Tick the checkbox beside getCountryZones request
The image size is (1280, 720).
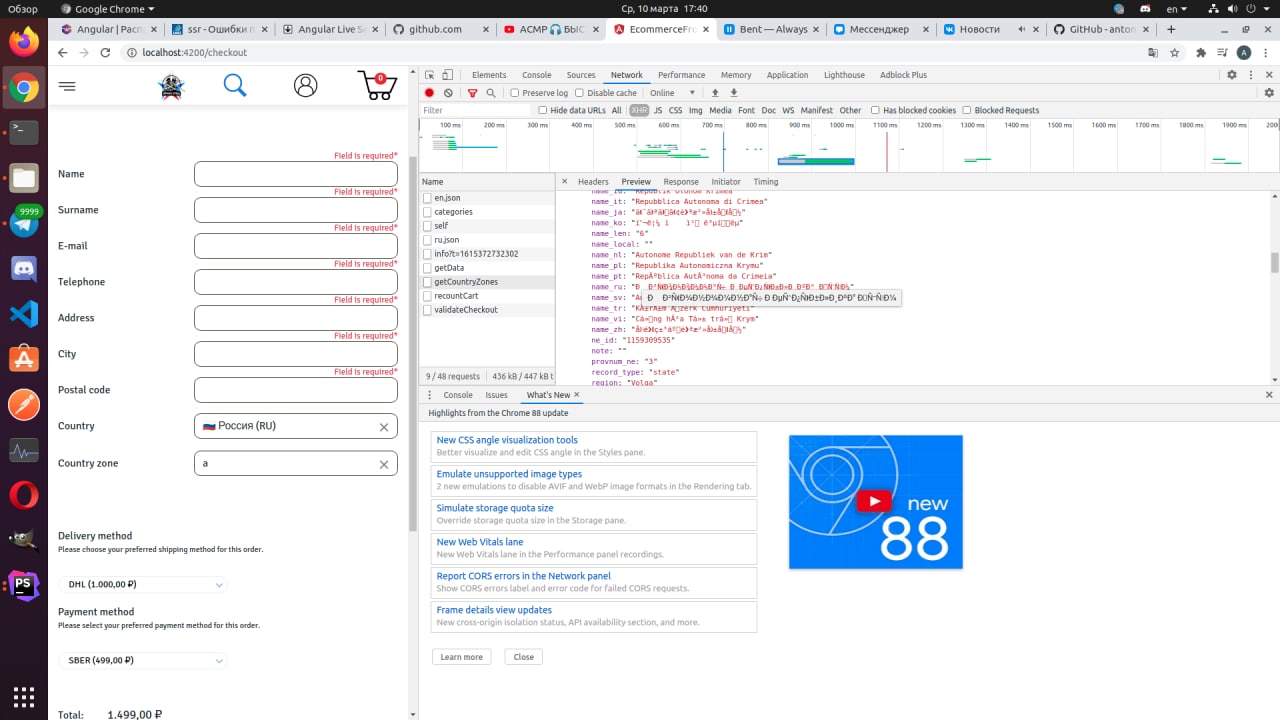pos(427,282)
